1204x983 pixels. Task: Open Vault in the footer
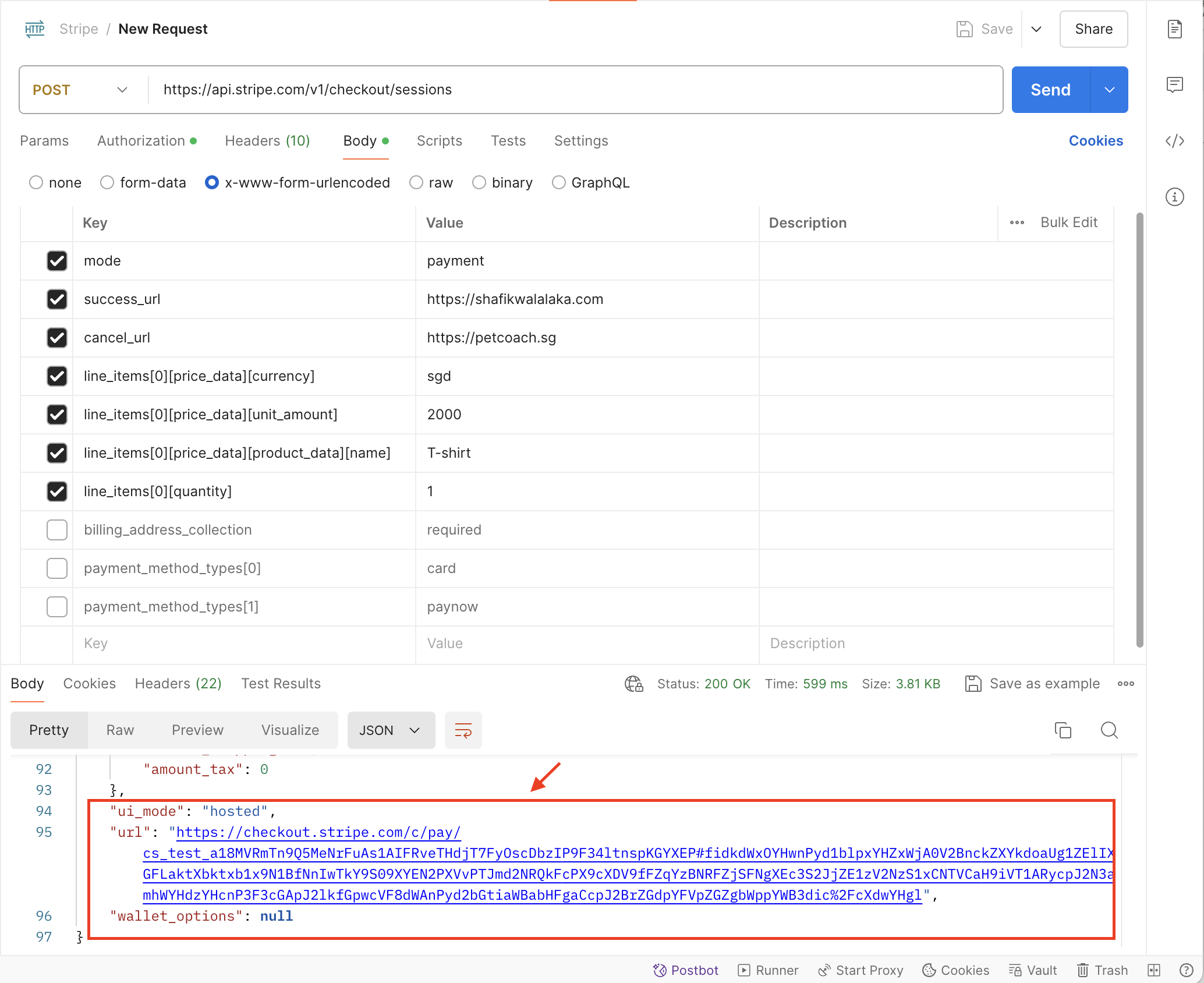pos(1033,970)
